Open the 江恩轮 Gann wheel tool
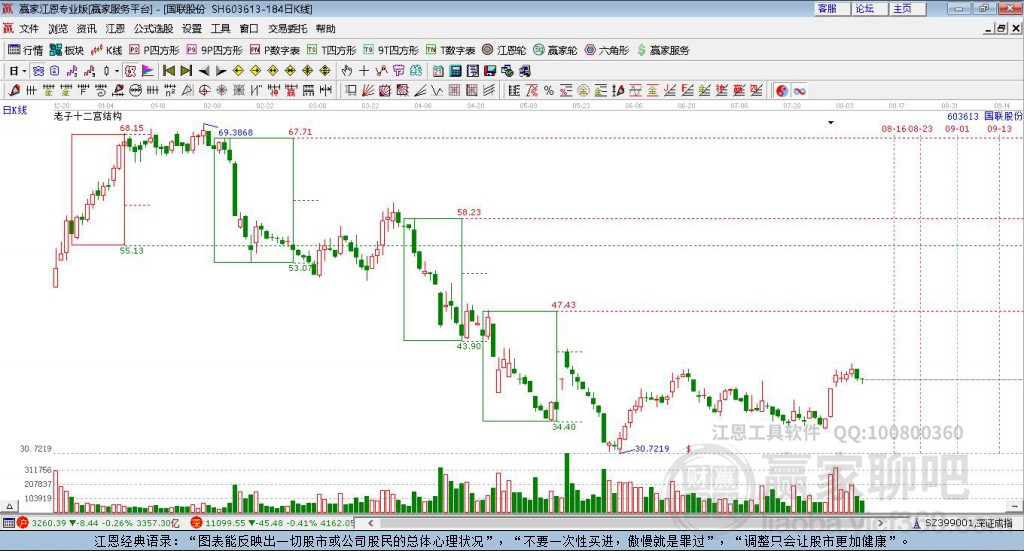 point(504,50)
